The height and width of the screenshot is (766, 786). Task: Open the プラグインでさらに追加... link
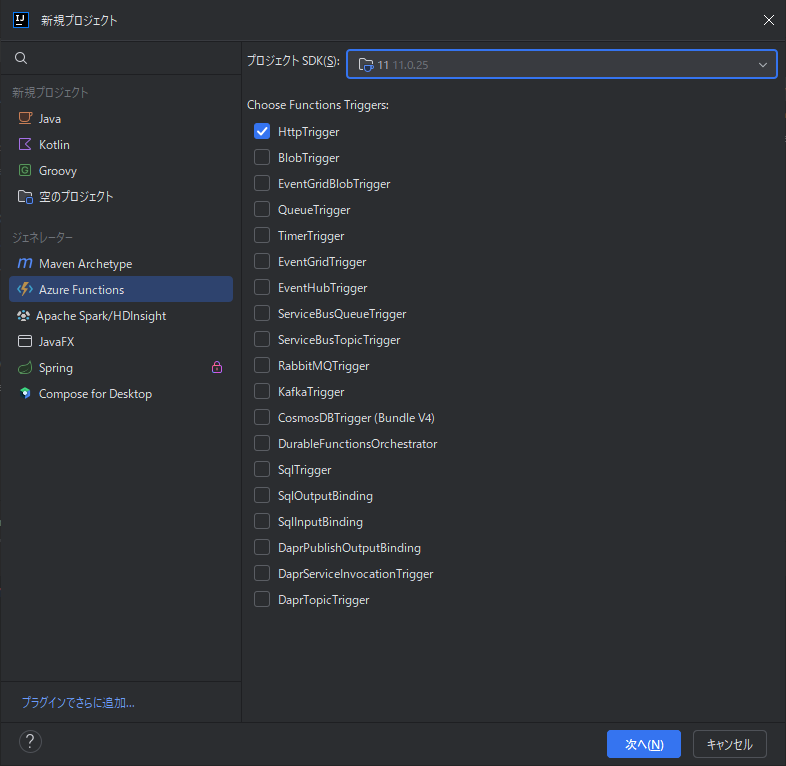tap(78, 702)
